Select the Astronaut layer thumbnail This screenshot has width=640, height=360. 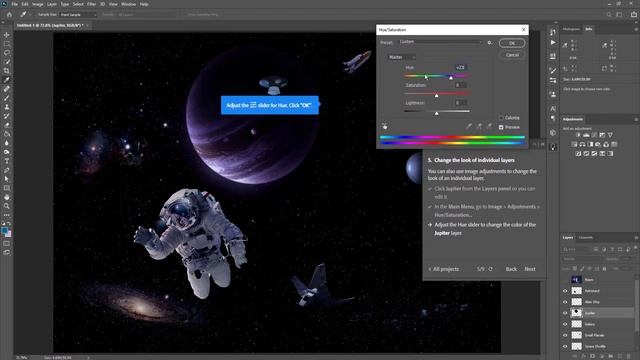coord(576,291)
